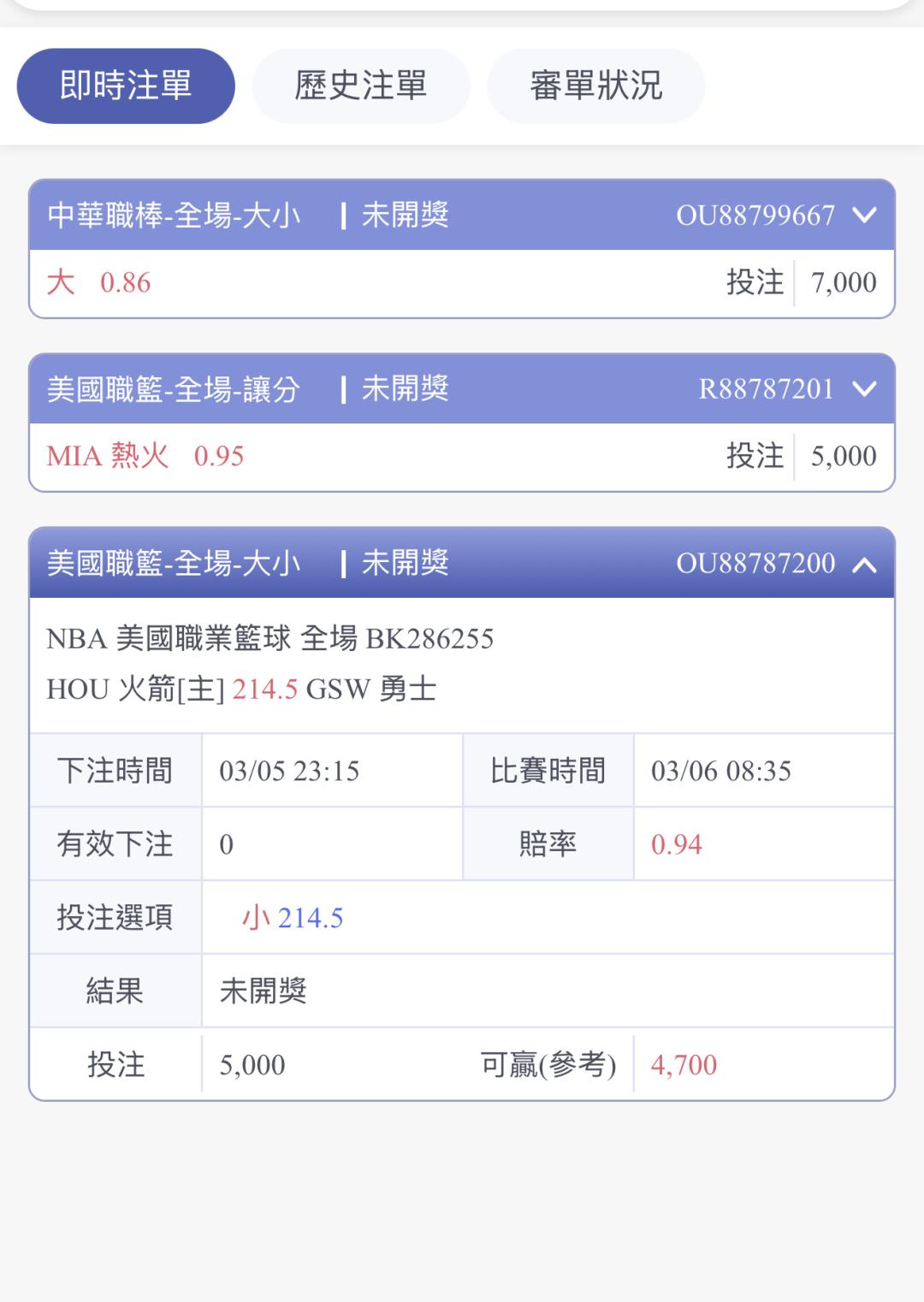The image size is (924, 1302).
Task: Click bet number OU88799667
Action: [x=755, y=215]
